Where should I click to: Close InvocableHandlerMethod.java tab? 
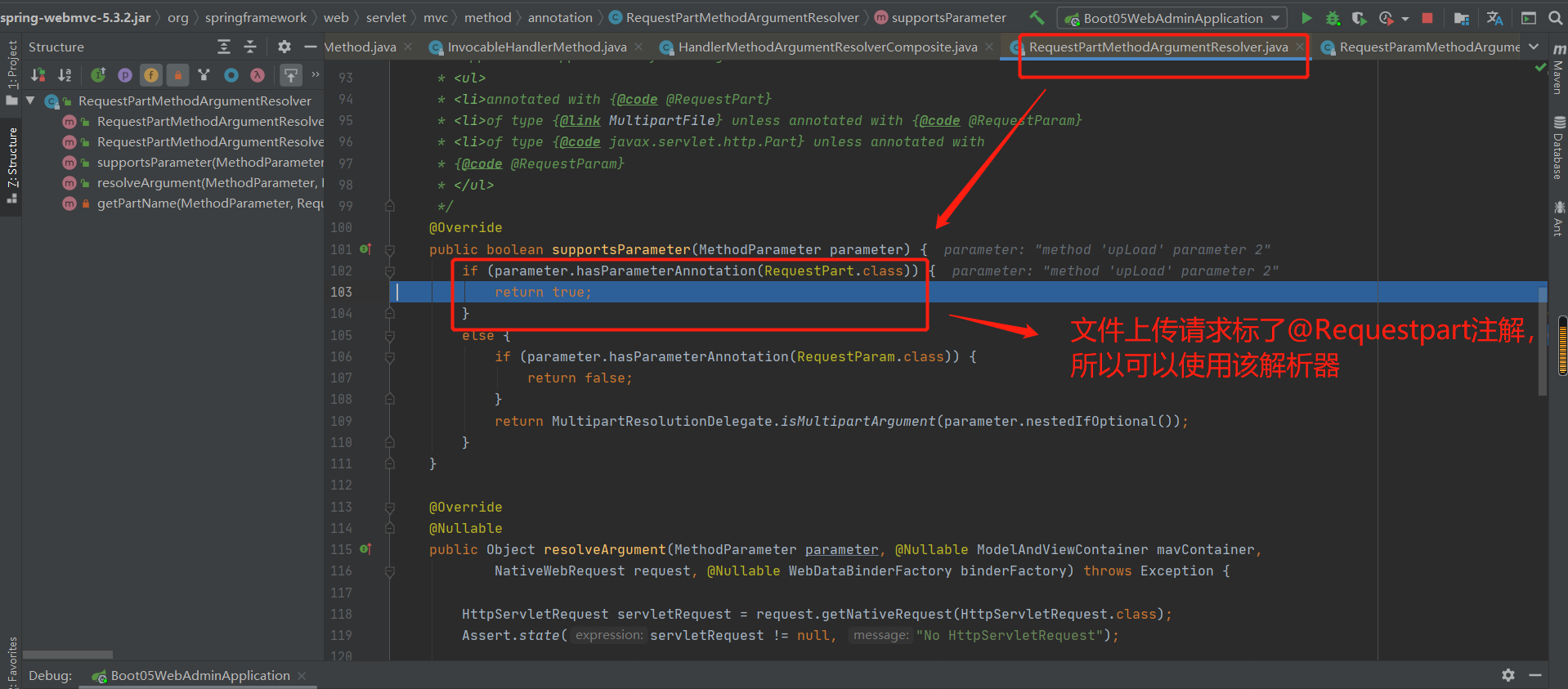pos(639,47)
